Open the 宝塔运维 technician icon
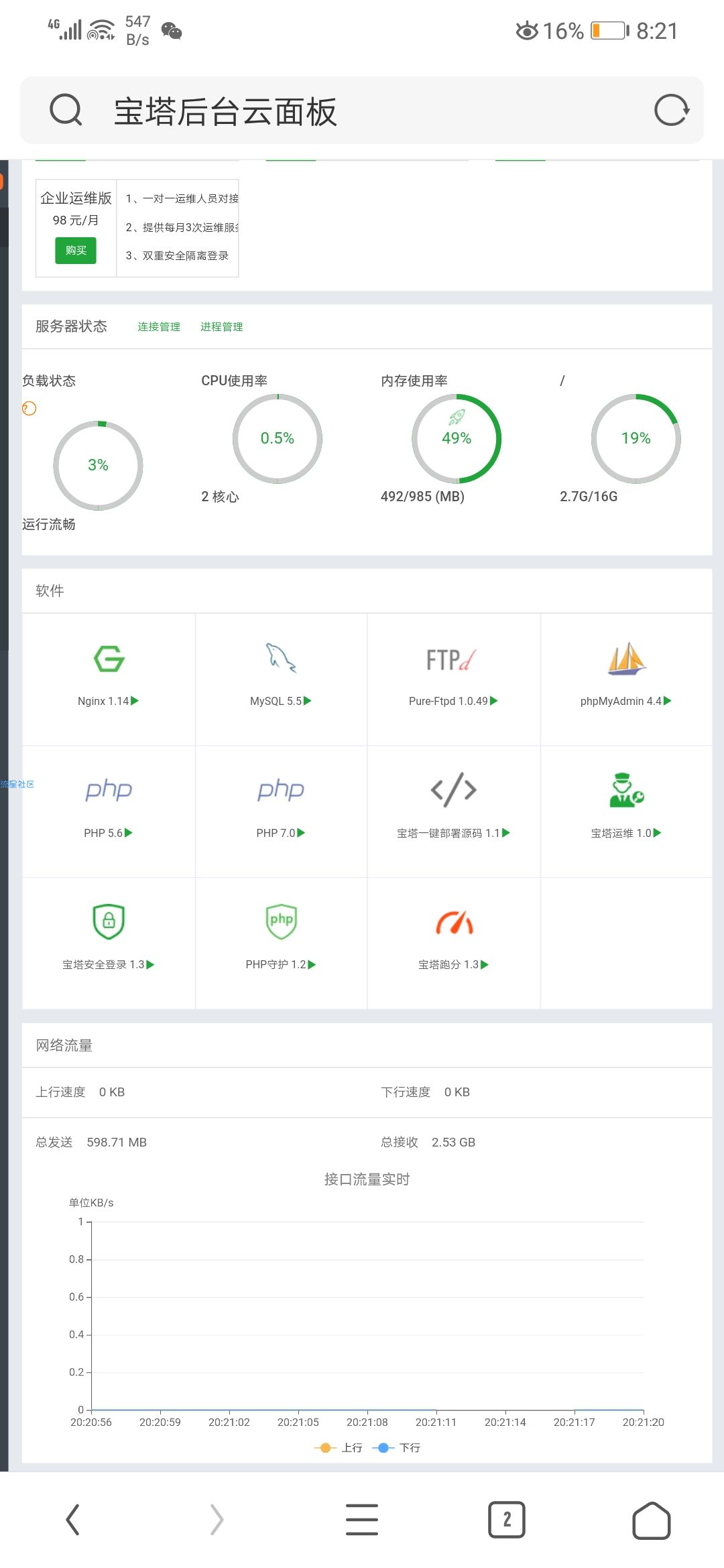The height and width of the screenshot is (1568, 724). (x=626, y=790)
